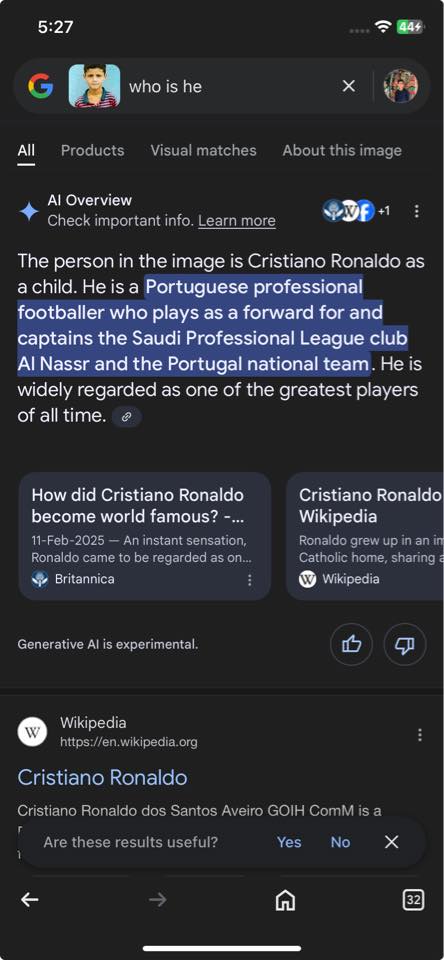Answer No to results useful prompt
The image size is (444, 960).
(x=341, y=842)
